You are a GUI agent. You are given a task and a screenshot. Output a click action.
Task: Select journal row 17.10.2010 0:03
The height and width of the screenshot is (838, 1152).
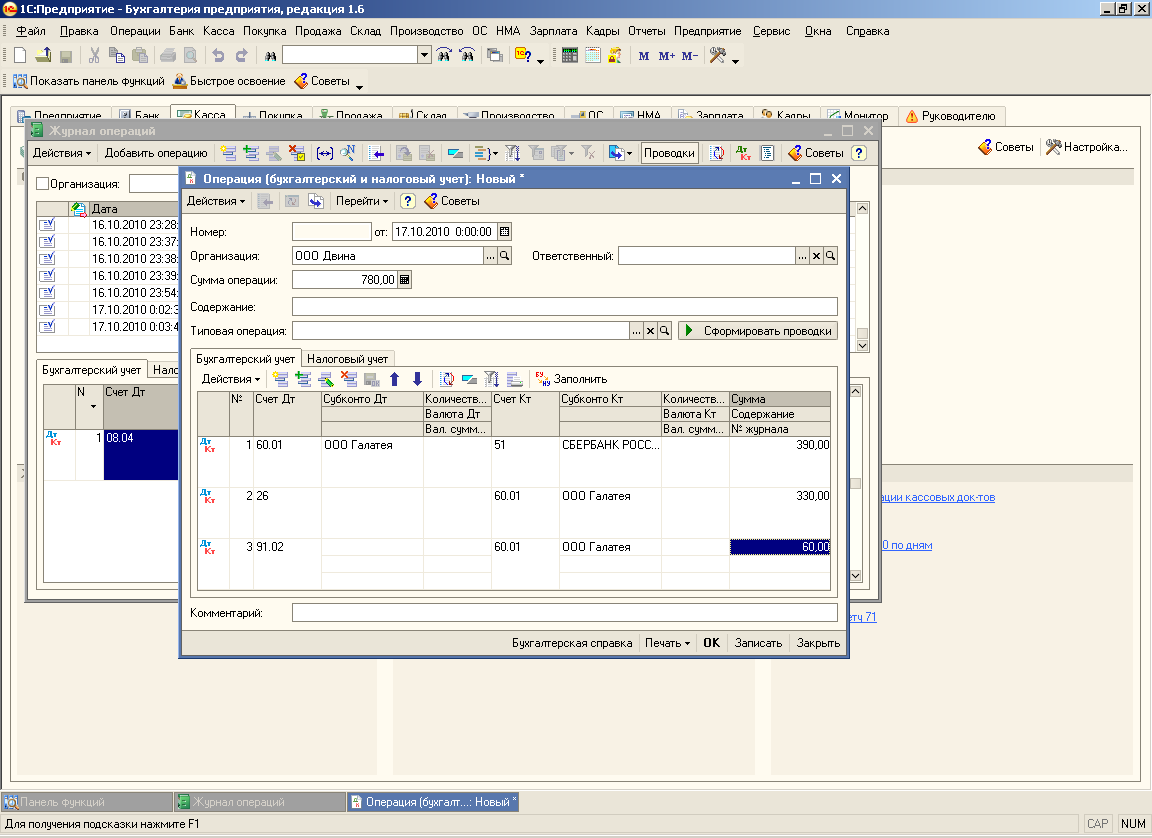coord(107,327)
